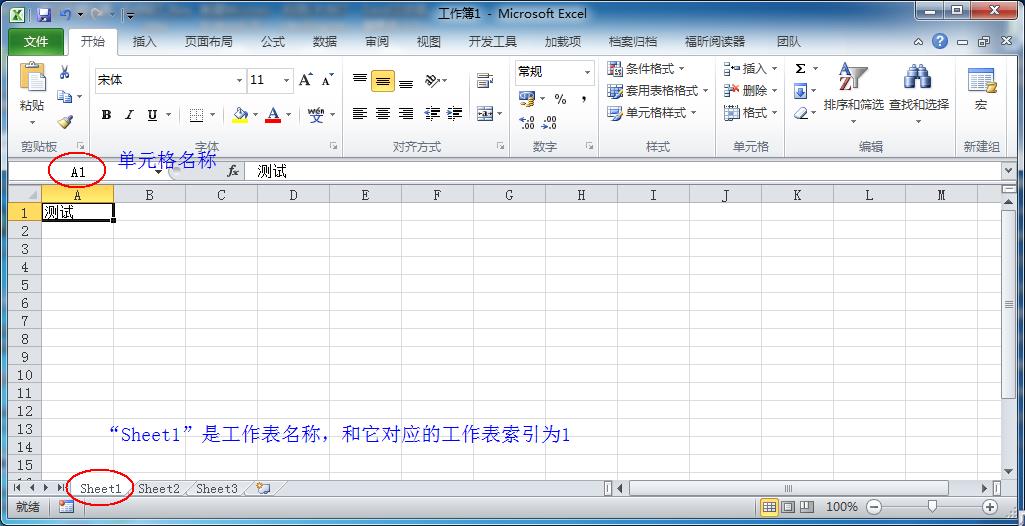Open the font name dropdown (宋体)
The image size is (1025, 526).
(x=239, y=80)
